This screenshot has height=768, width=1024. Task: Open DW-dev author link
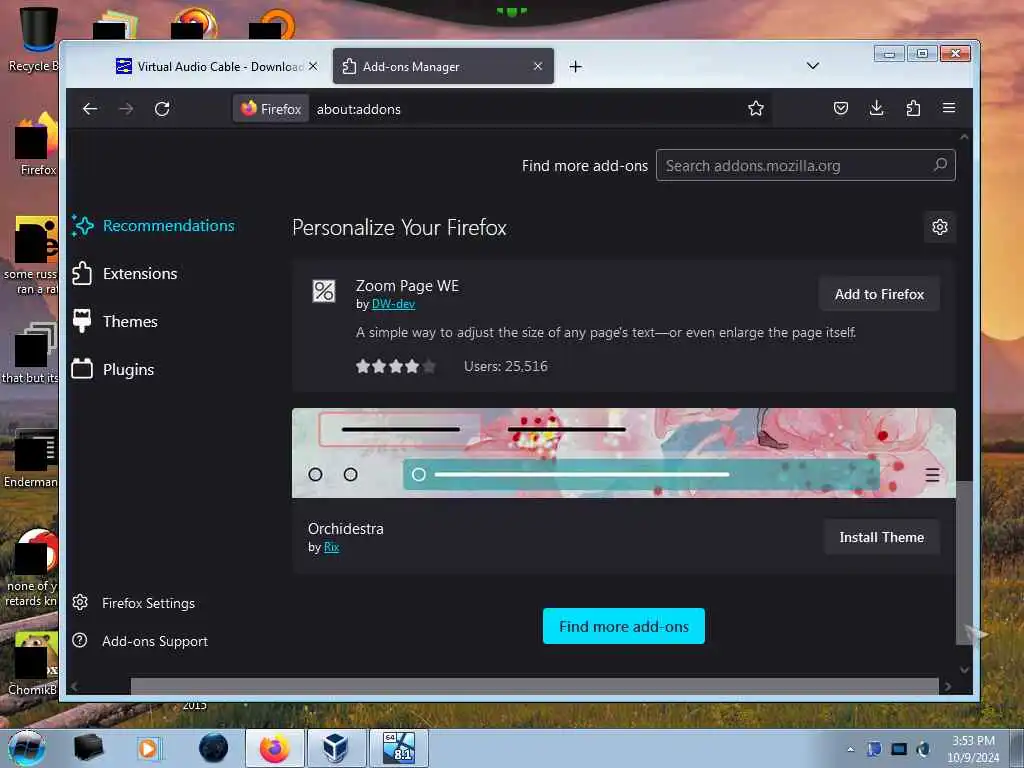click(393, 304)
